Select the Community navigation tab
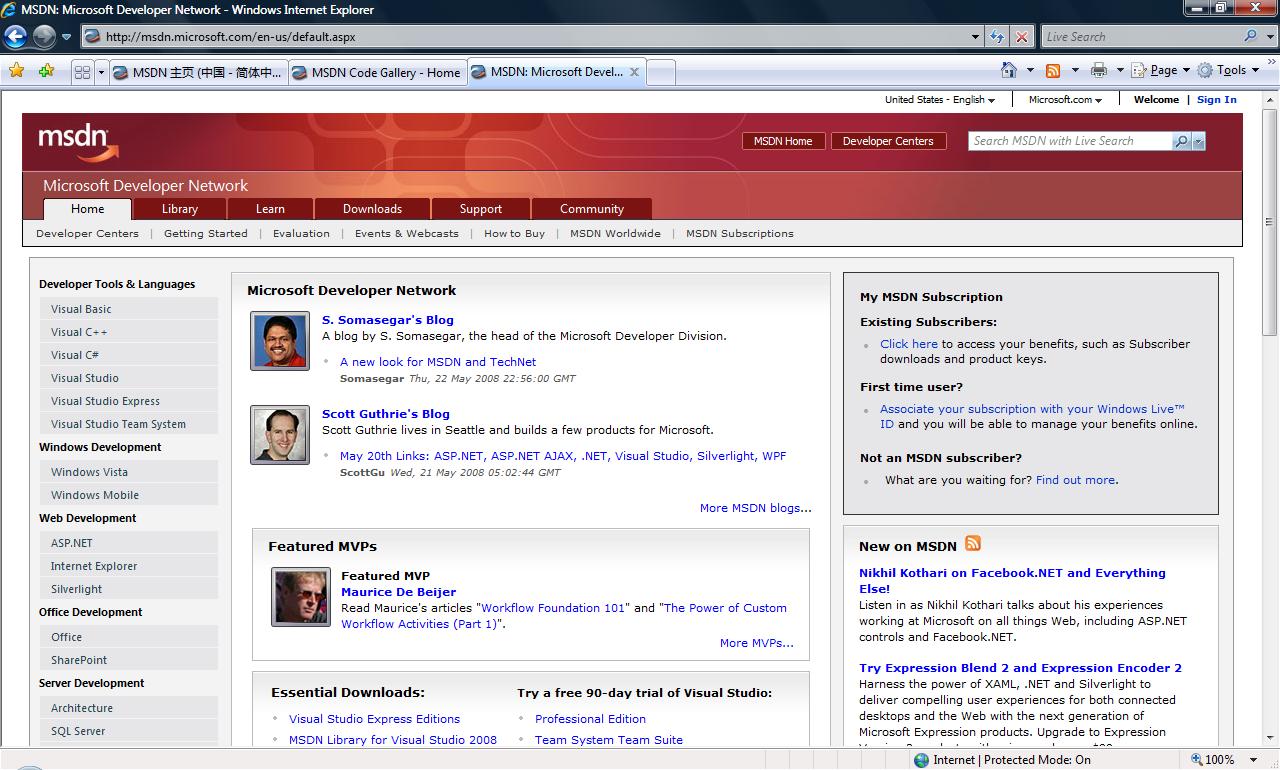The width and height of the screenshot is (1280, 770). click(592, 209)
